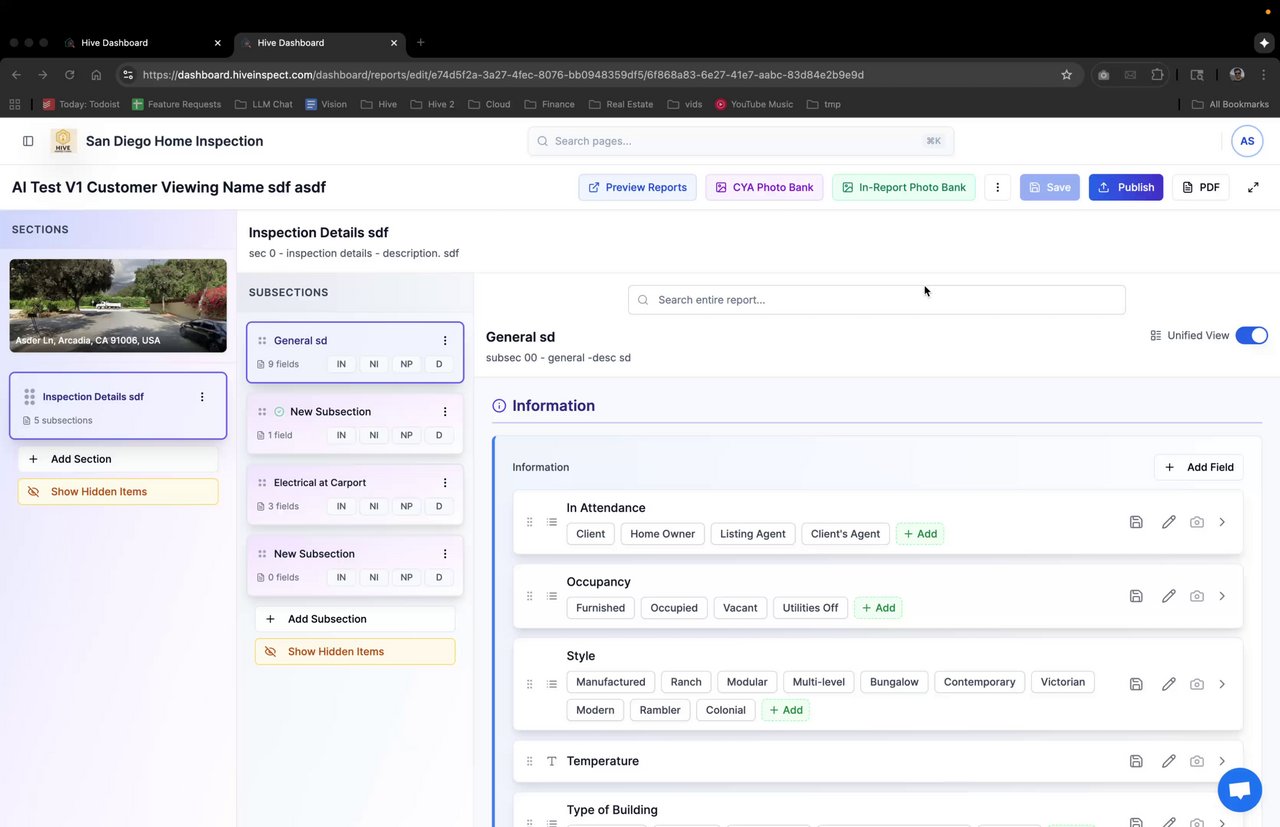Open browser extensions puzzle icon
1280x827 pixels.
coord(1157,75)
